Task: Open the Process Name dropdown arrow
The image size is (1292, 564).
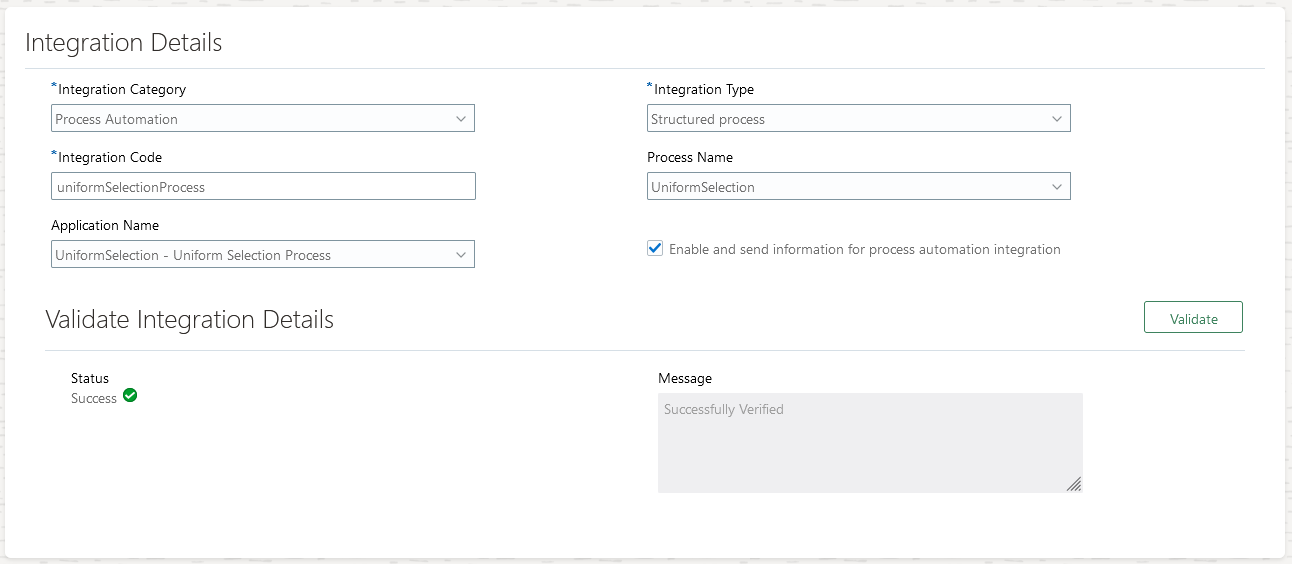Action: click(1057, 187)
